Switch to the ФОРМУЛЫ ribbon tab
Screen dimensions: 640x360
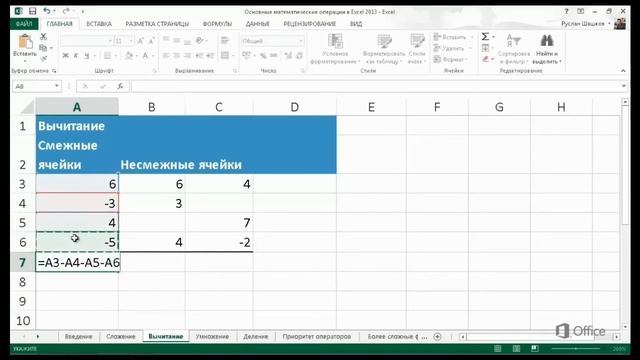tap(217, 24)
